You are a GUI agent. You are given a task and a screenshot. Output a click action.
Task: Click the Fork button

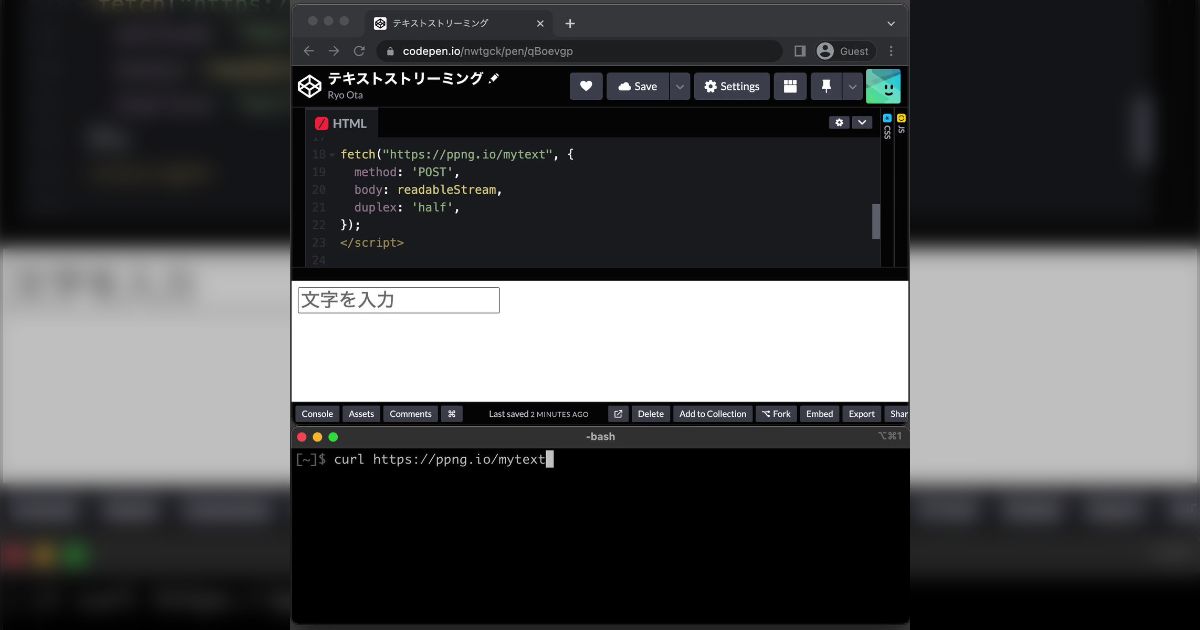[775, 414]
